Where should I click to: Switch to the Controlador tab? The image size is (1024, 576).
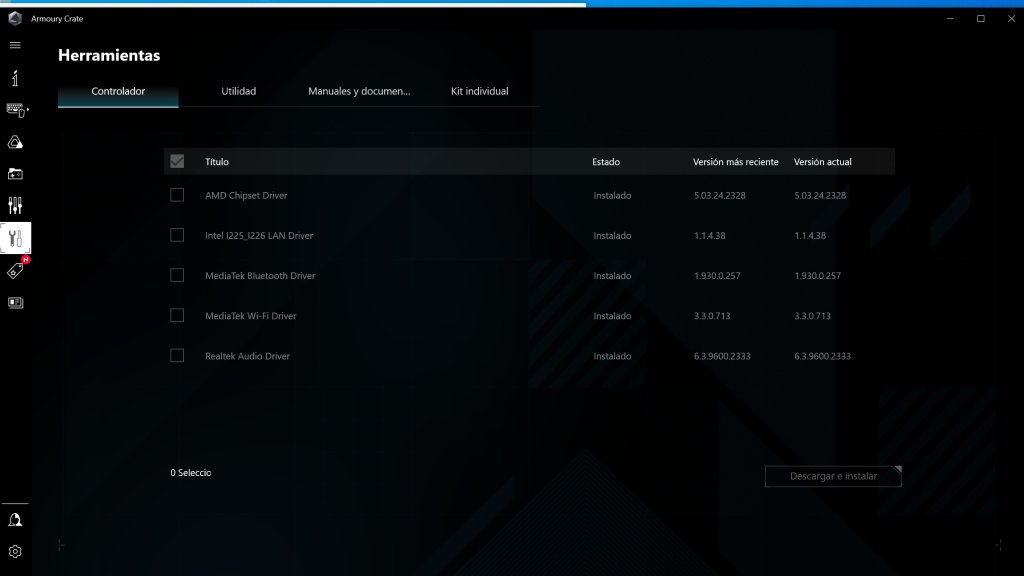(118, 91)
